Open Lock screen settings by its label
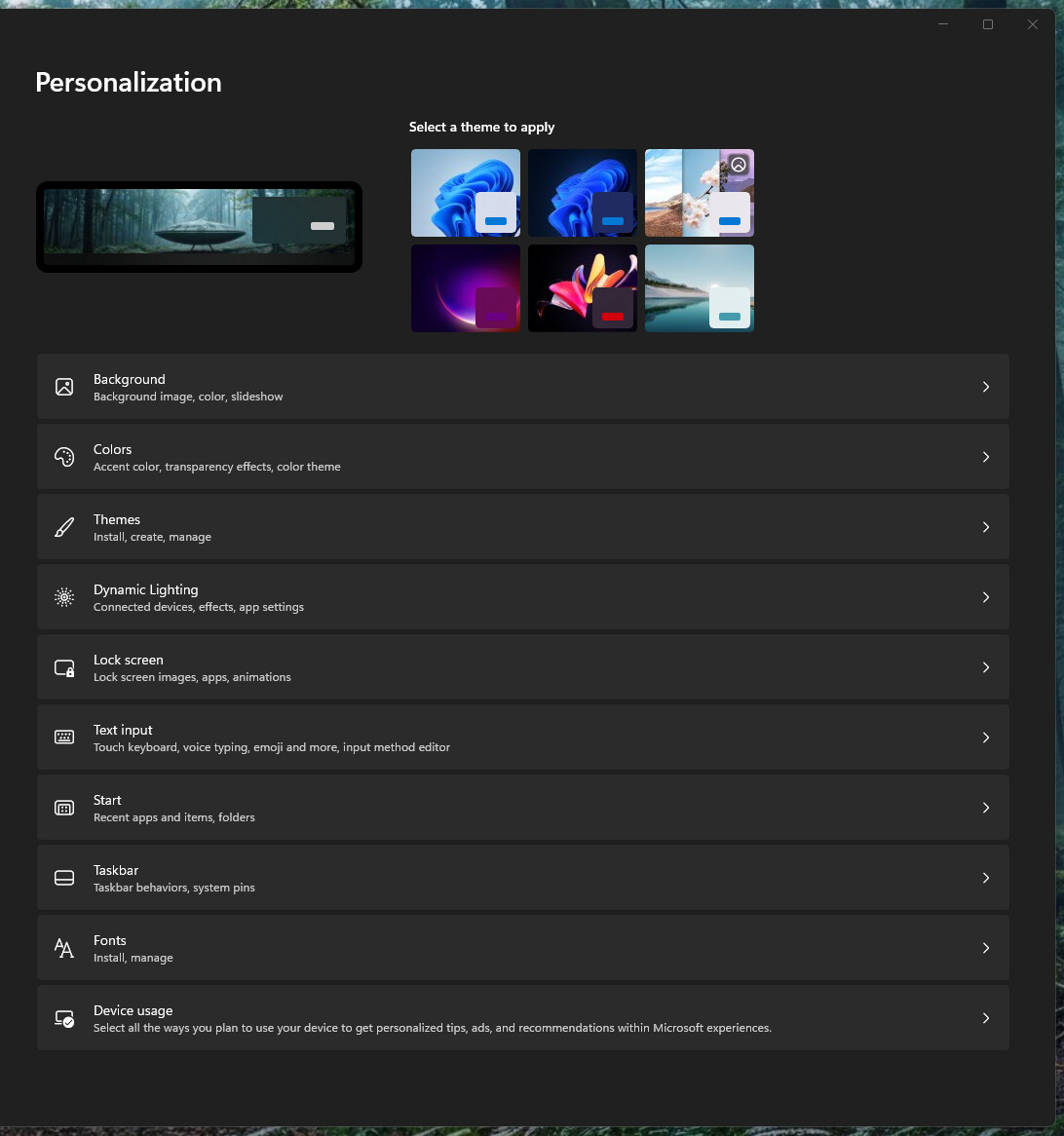This screenshot has width=1064, height=1136. pos(128,660)
